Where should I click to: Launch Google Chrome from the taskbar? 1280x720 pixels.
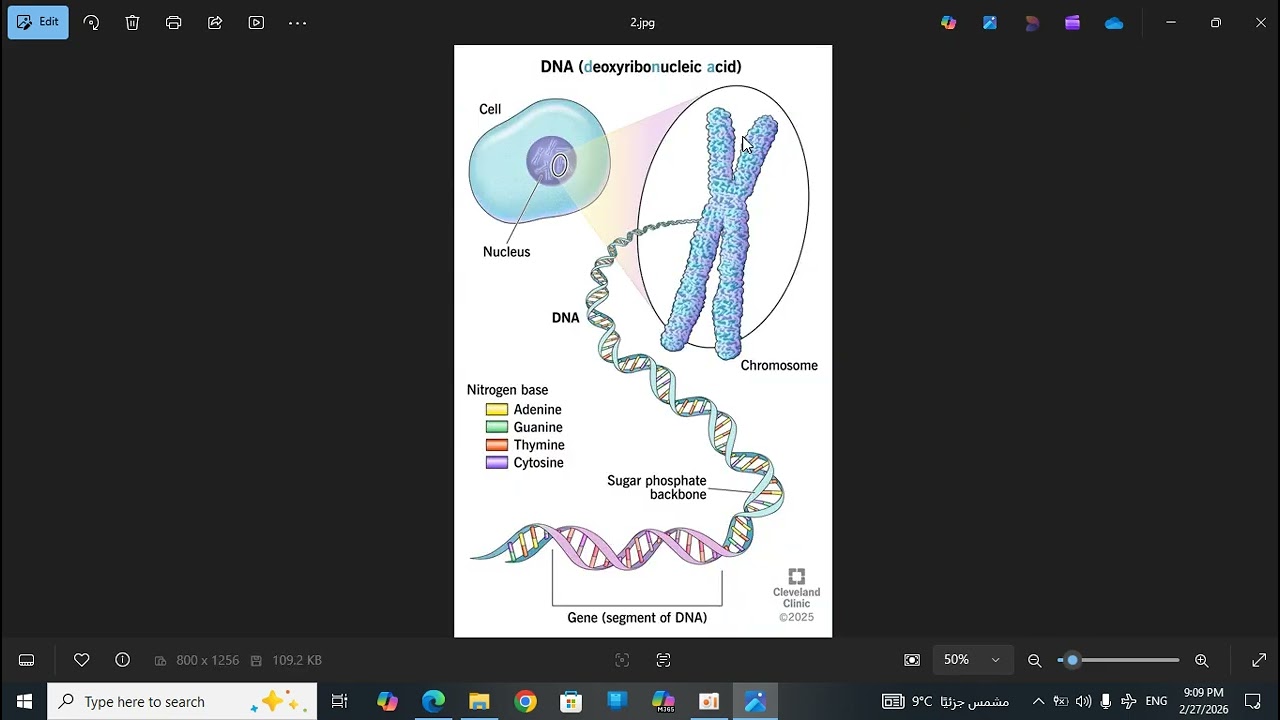[525, 701]
